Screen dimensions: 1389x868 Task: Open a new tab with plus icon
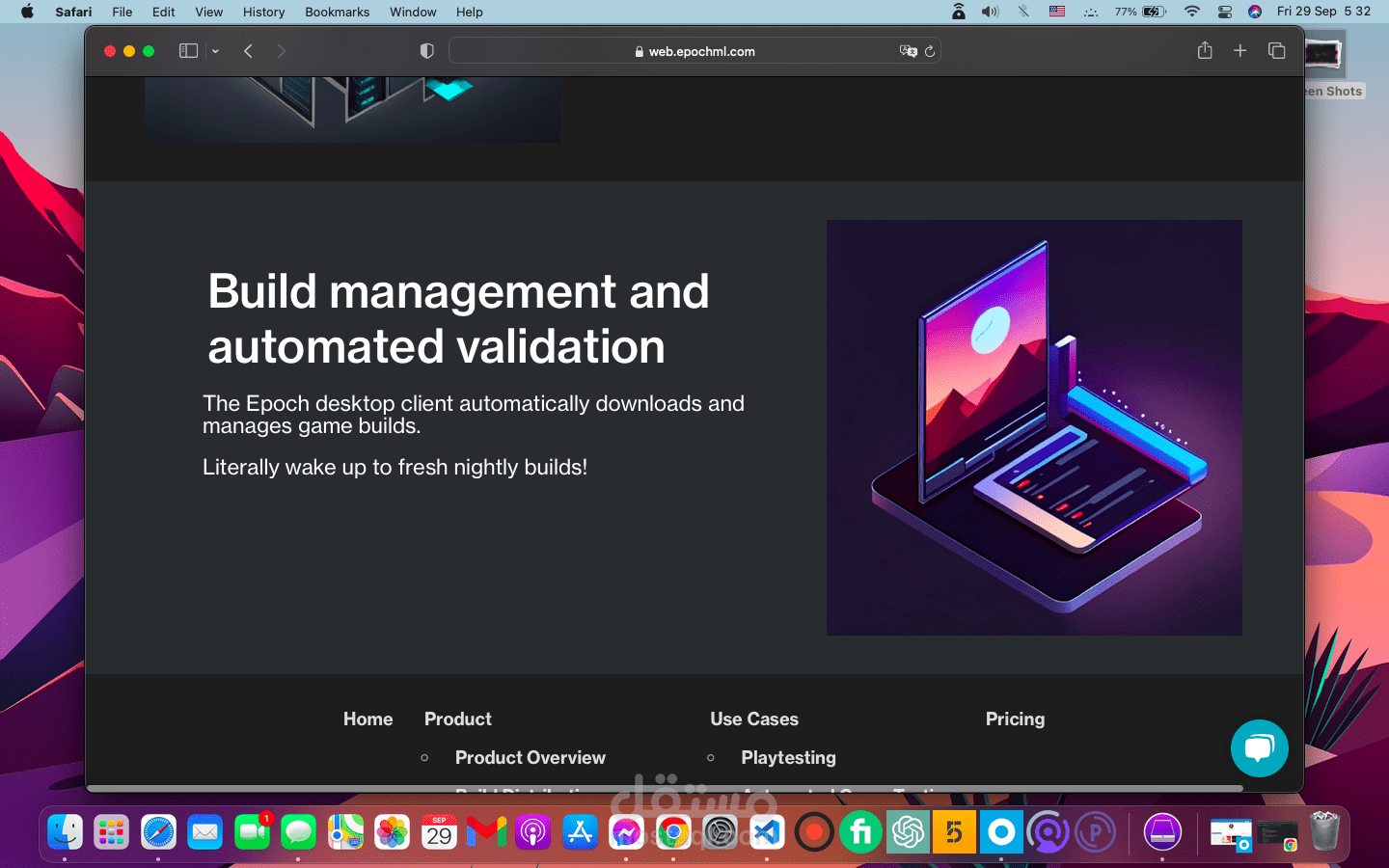(x=1240, y=50)
